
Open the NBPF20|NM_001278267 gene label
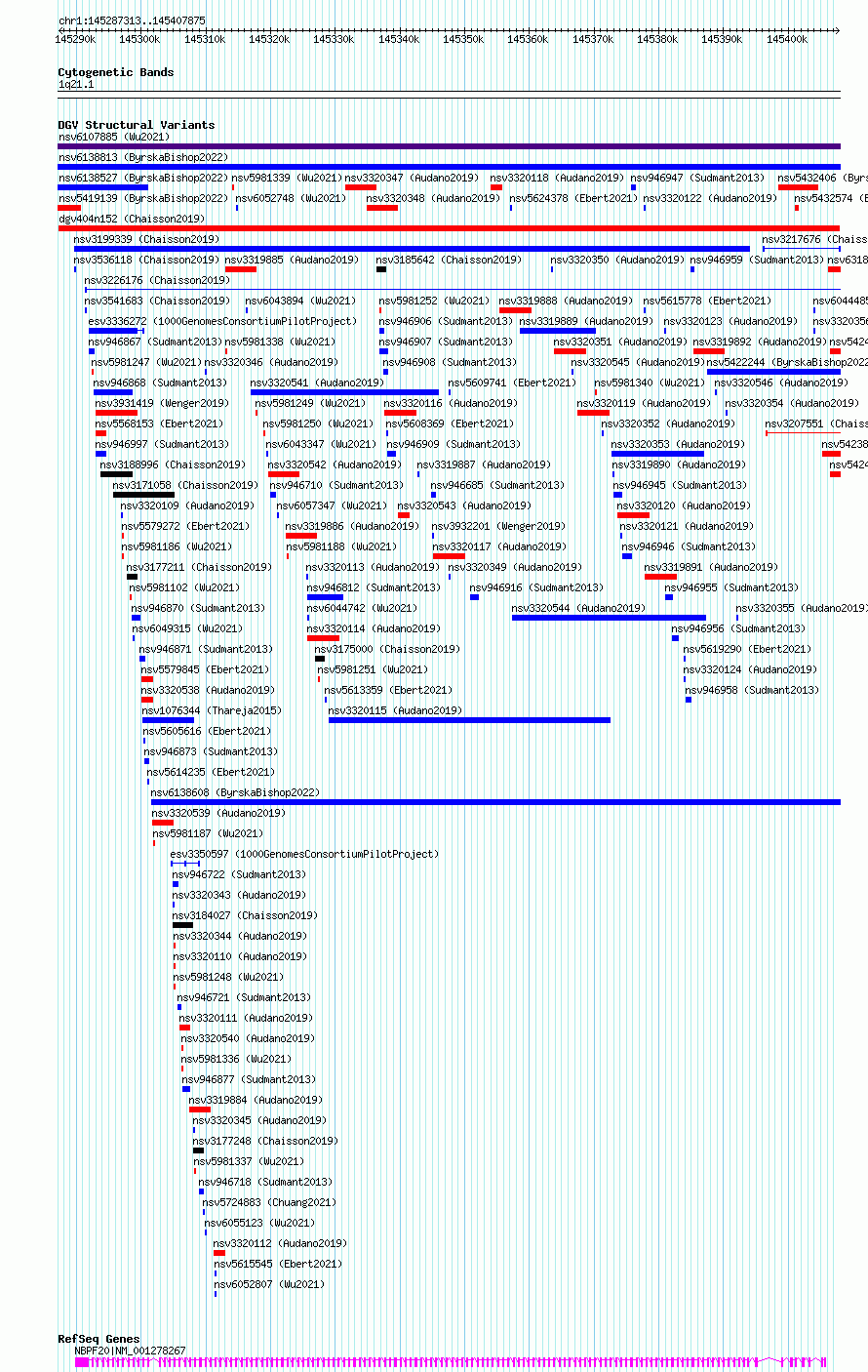(131, 1351)
